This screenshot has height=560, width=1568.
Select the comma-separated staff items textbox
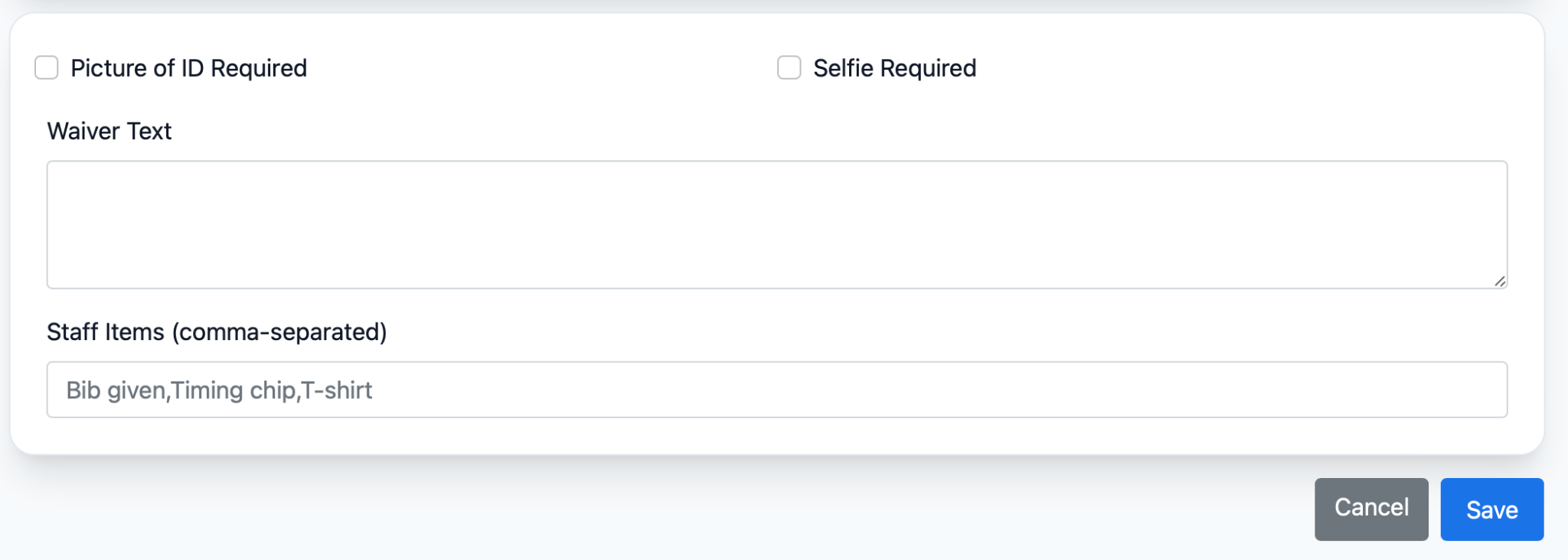tap(776, 390)
